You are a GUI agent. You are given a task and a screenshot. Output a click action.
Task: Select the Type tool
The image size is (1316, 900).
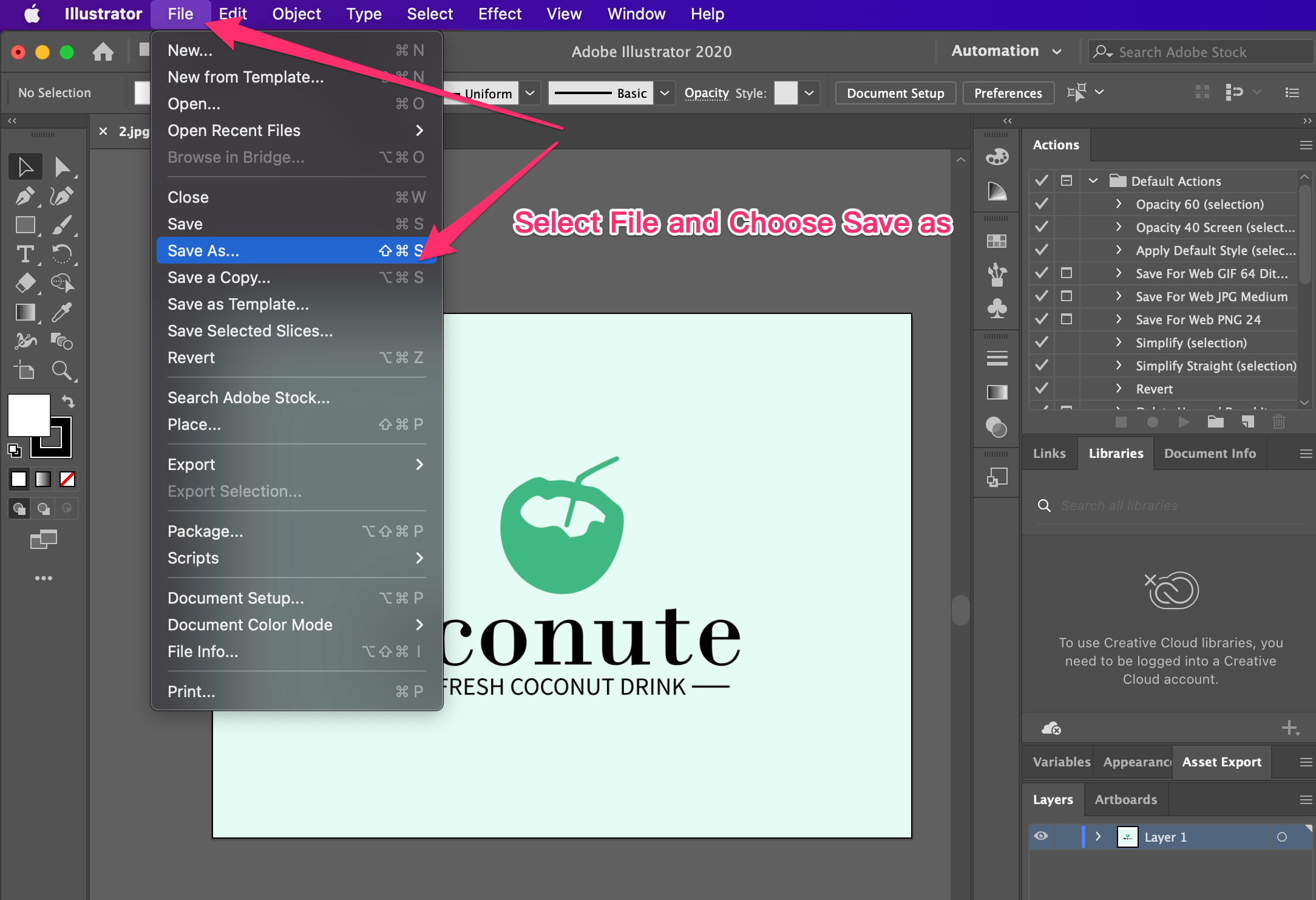pyautogui.click(x=25, y=254)
